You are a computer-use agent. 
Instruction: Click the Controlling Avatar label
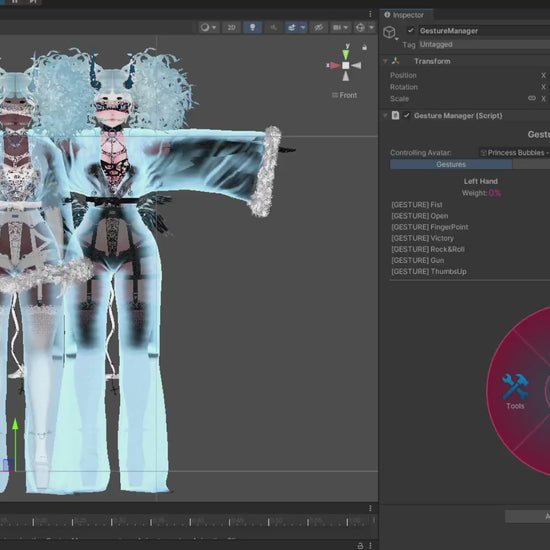click(421, 153)
